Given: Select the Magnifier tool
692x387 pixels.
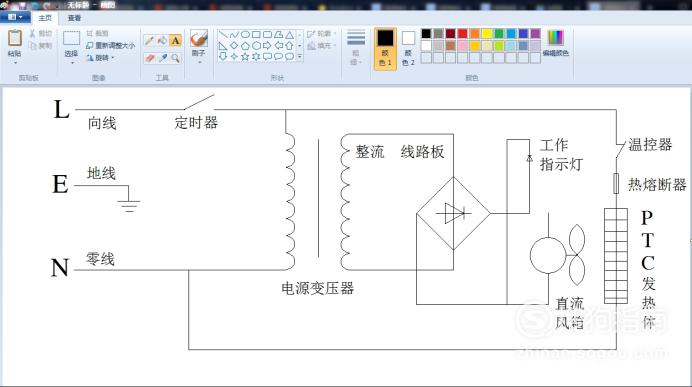Looking at the screenshot, I should [175, 58].
